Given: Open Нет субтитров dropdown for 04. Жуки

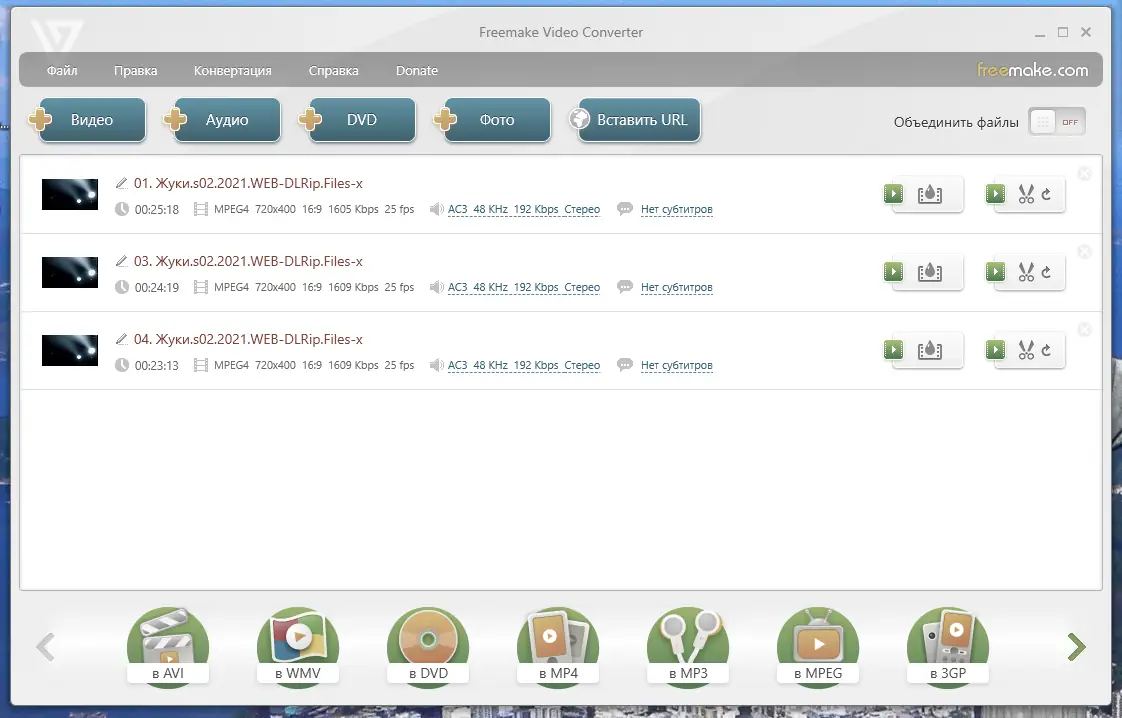Looking at the screenshot, I should (x=676, y=365).
